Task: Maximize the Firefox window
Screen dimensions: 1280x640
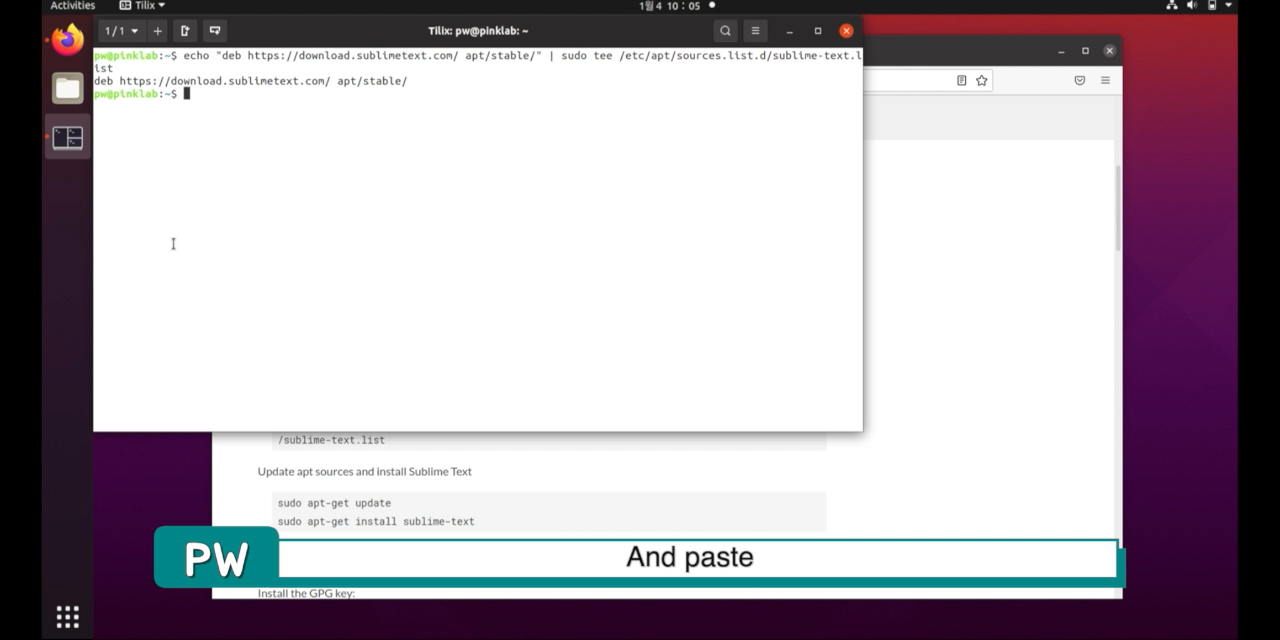Action: tap(1085, 51)
